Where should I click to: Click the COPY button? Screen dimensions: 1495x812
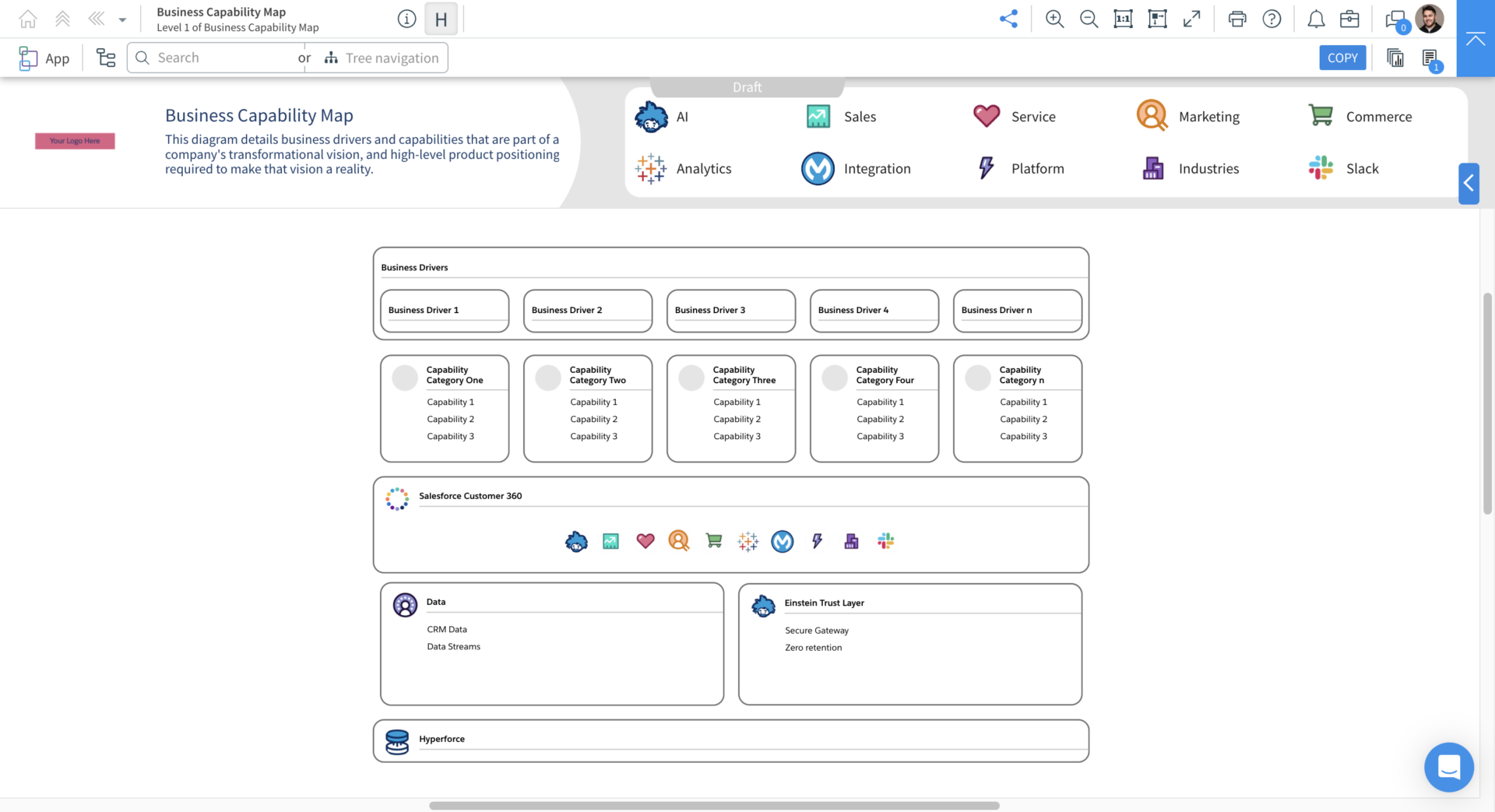[1342, 57]
